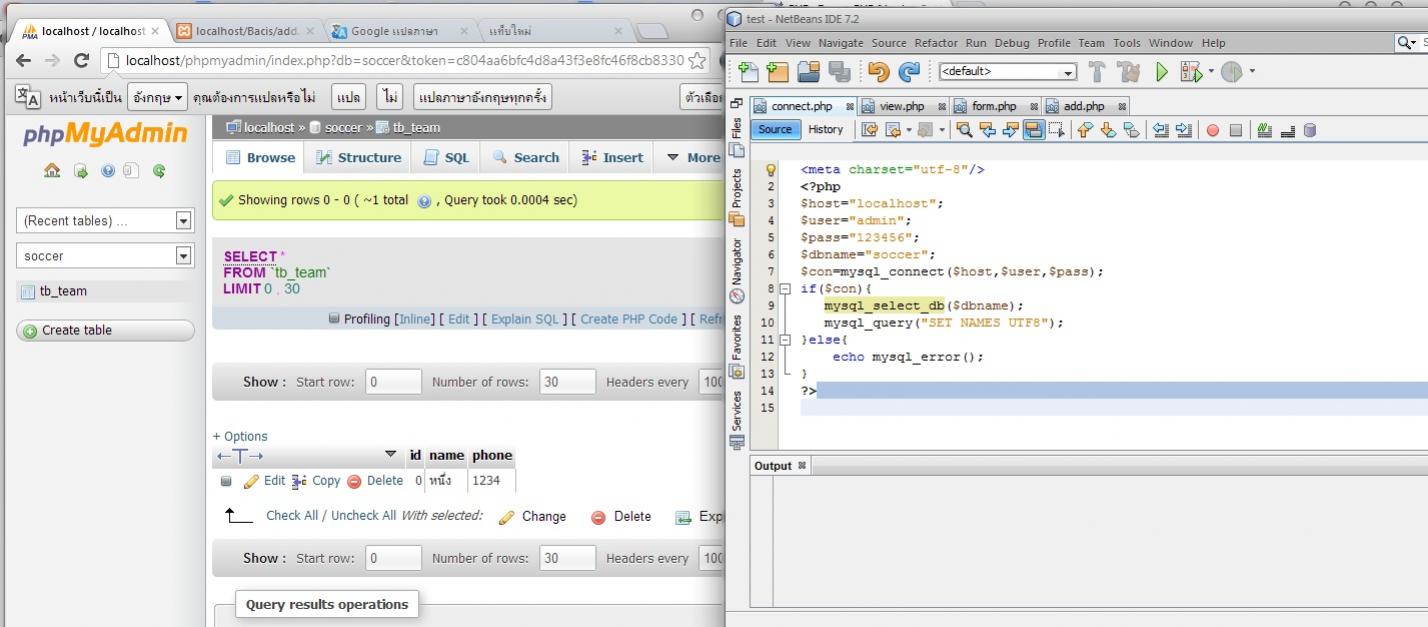Click the New Project icon in NetBeans
This screenshot has width=1428, height=627.
pyautogui.click(x=778, y=72)
